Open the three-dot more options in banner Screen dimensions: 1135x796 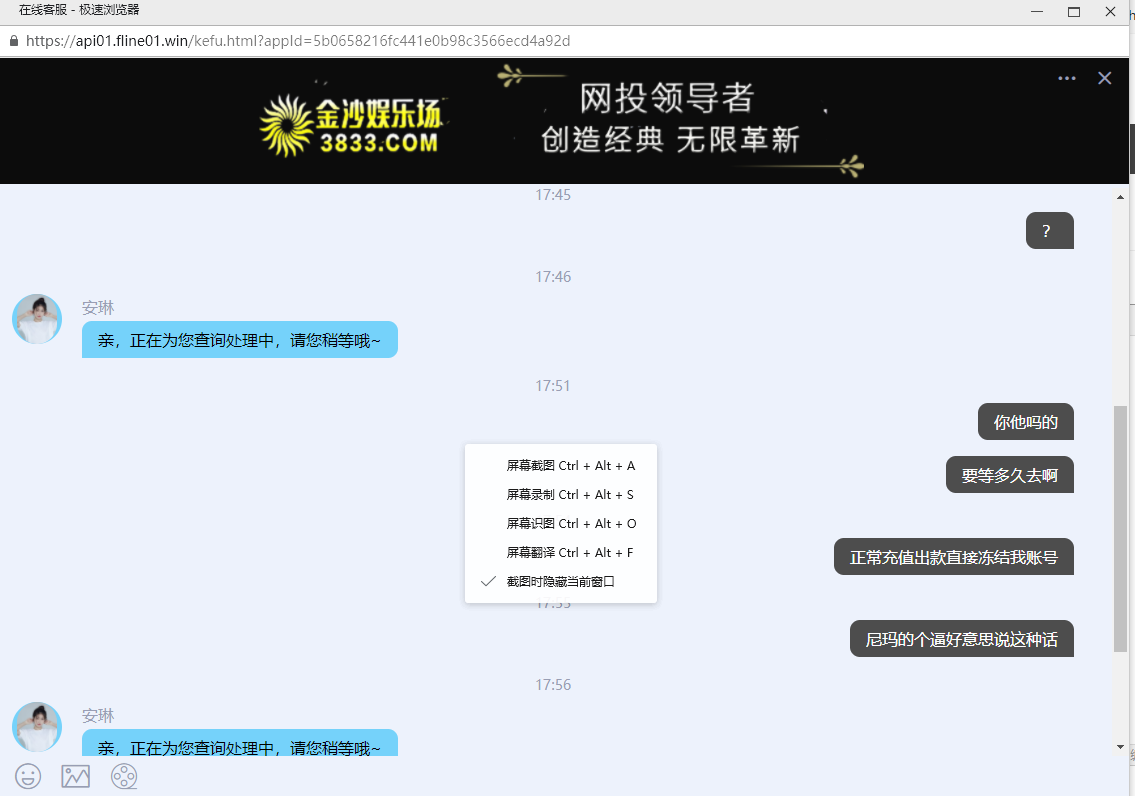click(x=1067, y=78)
